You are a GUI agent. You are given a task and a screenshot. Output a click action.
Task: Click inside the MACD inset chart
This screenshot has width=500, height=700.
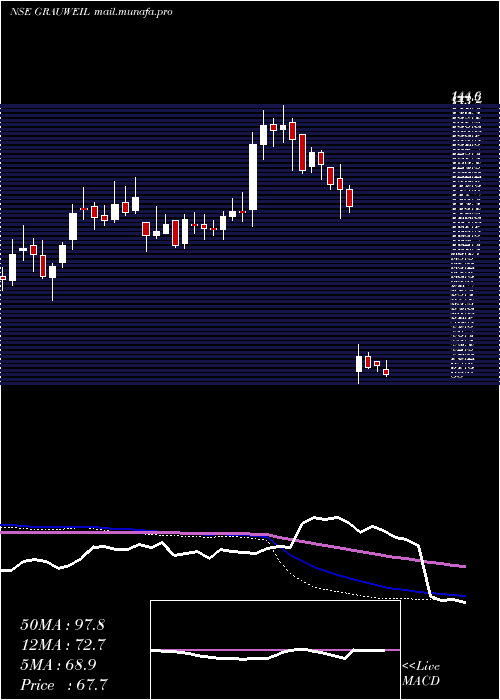pyautogui.click(x=275, y=650)
